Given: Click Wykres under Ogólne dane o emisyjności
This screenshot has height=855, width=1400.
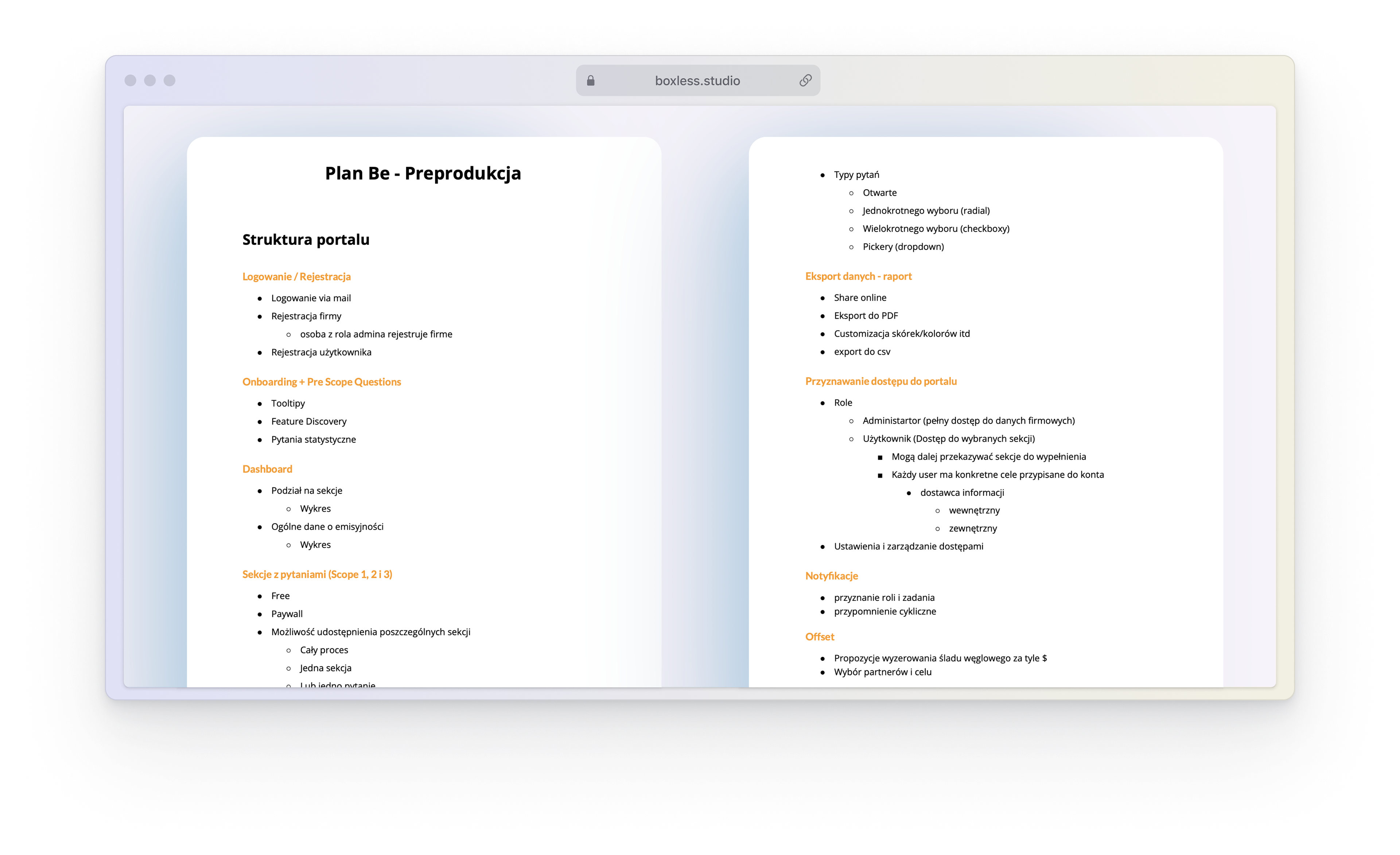Looking at the screenshot, I should click(x=315, y=545).
